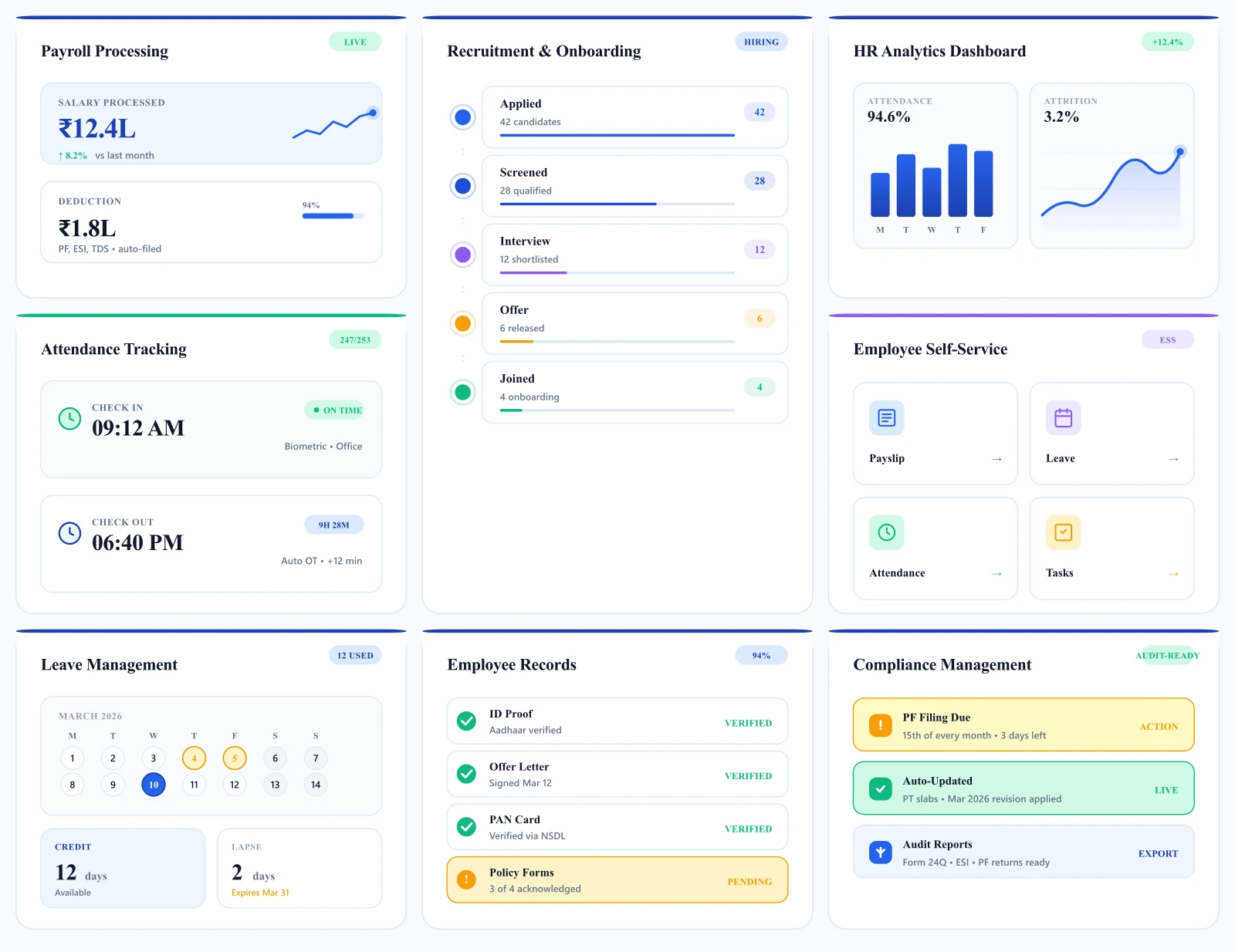The width and height of the screenshot is (1235, 952).
Task: Open the Attendance clock icon in Self-Service
Action: [x=887, y=532]
